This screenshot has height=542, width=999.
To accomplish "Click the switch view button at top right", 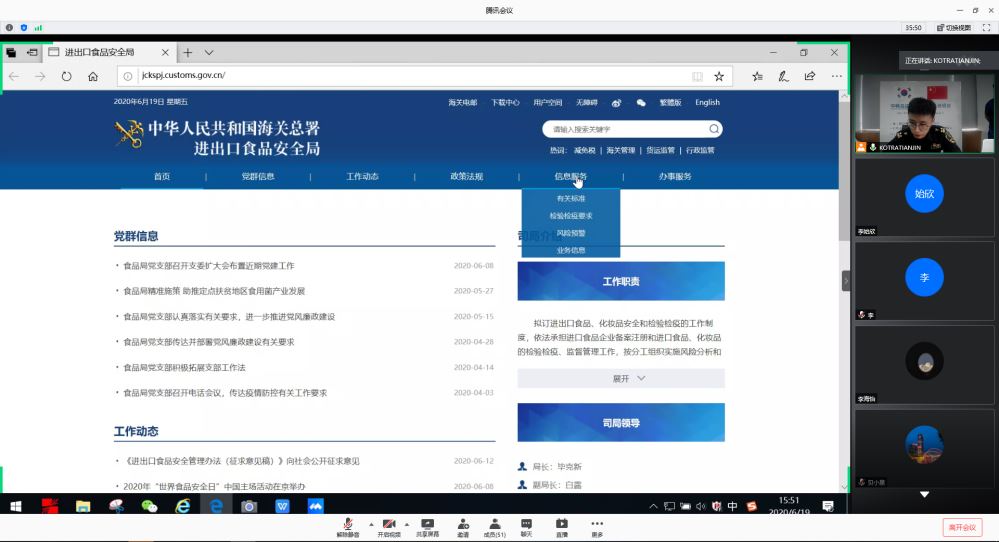I will click(954, 27).
